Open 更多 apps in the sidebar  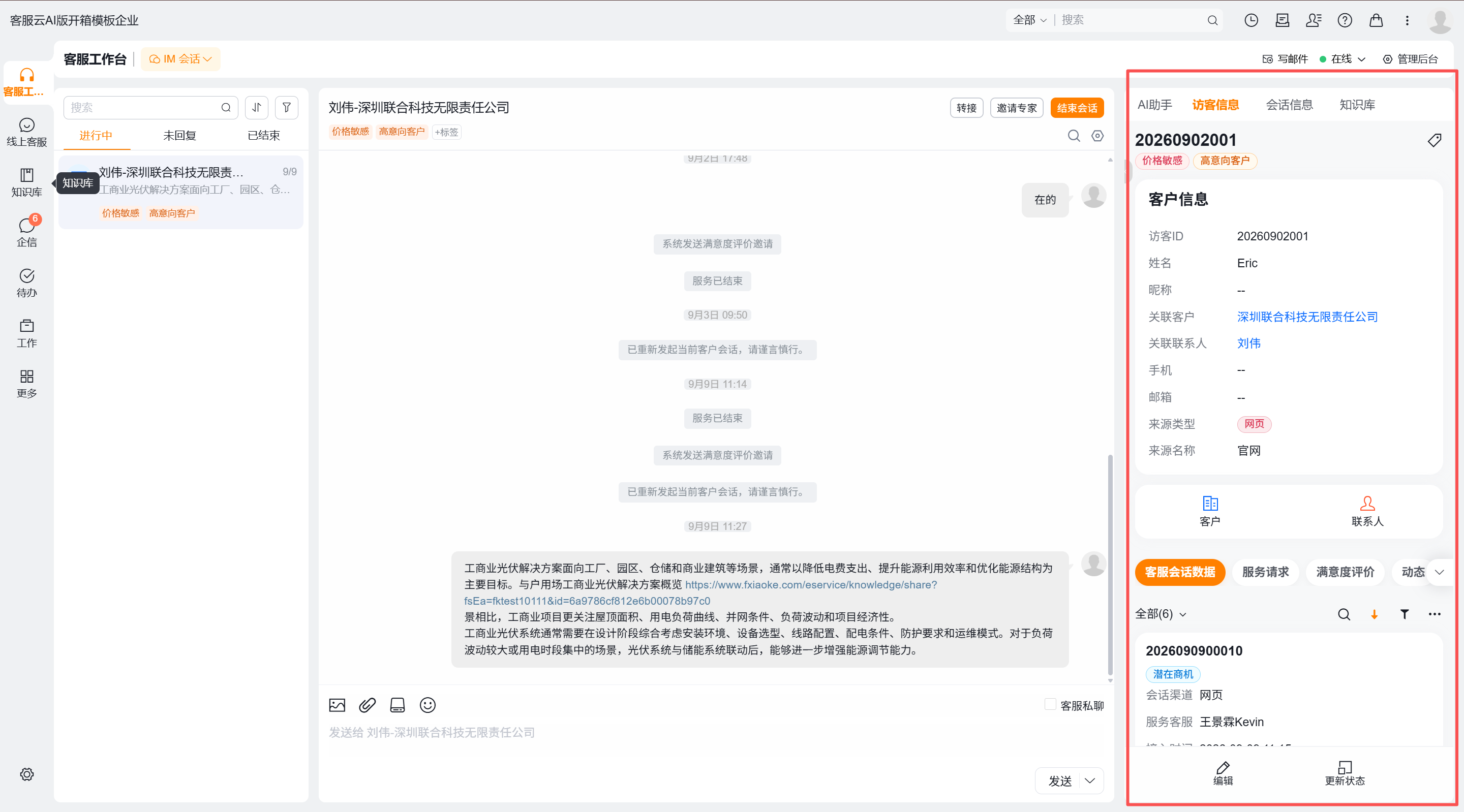click(x=27, y=384)
